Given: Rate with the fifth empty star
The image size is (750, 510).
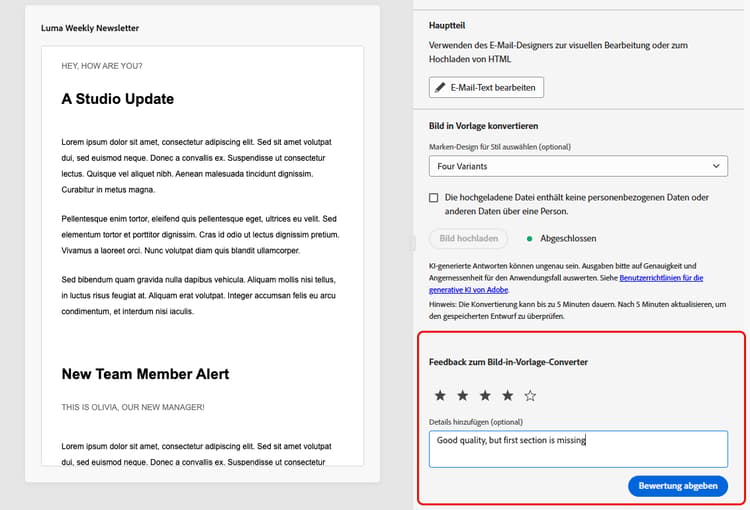Looking at the screenshot, I should (530, 395).
